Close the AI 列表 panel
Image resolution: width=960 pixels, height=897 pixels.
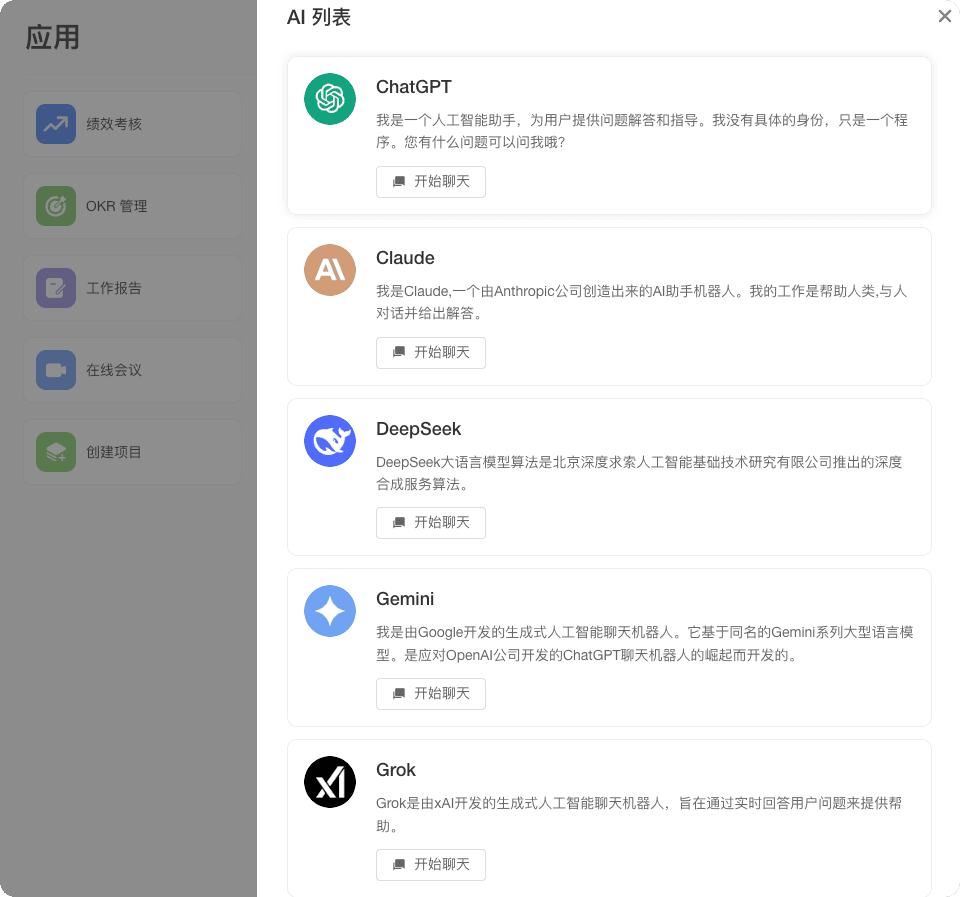[945, 16]
